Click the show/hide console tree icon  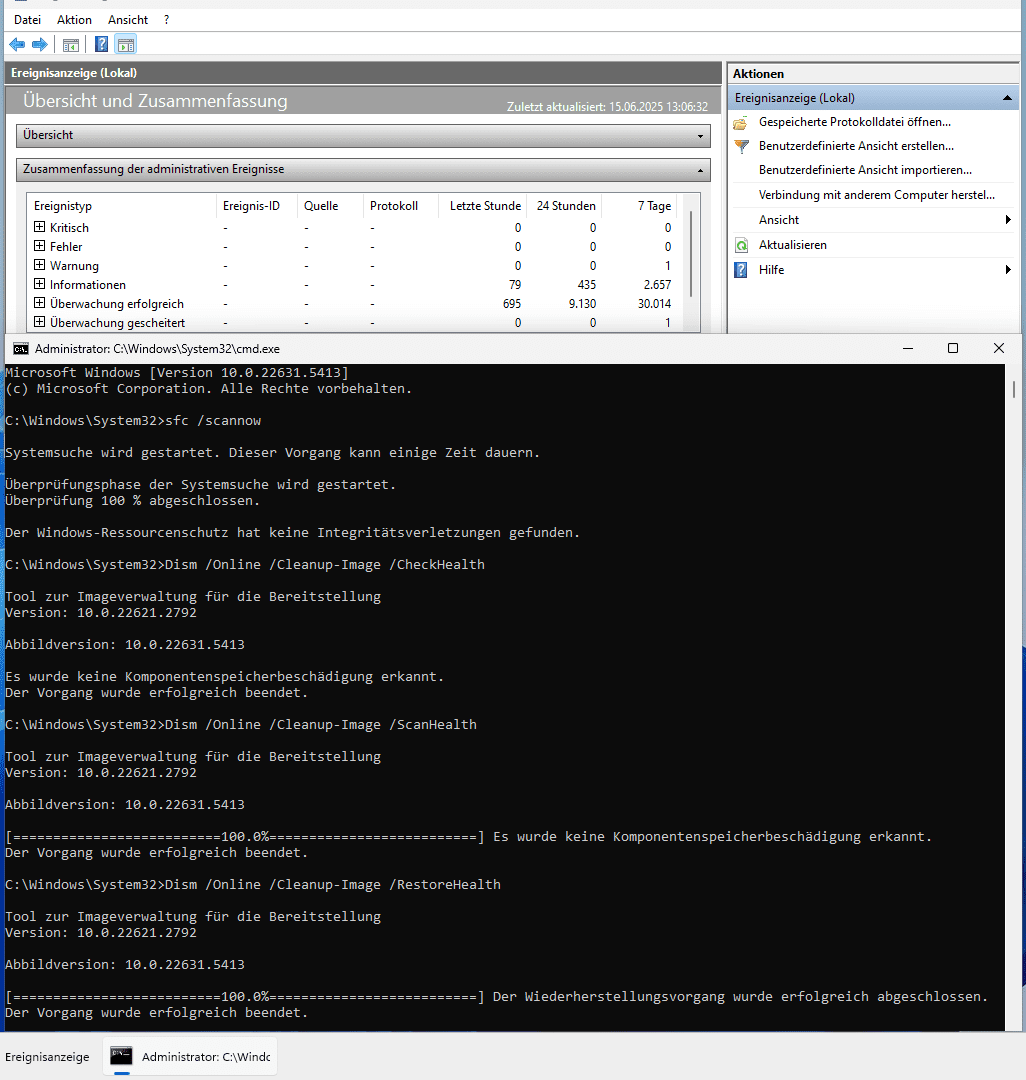[71, 45]
